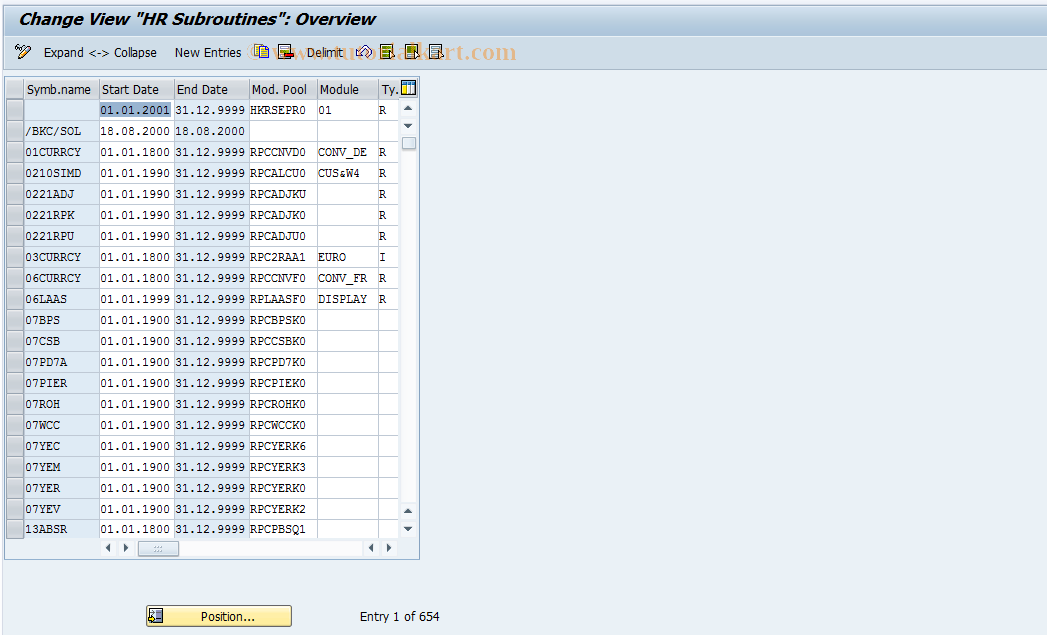Select the row selector for 0210SIMD
This screenshot has width=1047, height=635.
tap(15, 173)
